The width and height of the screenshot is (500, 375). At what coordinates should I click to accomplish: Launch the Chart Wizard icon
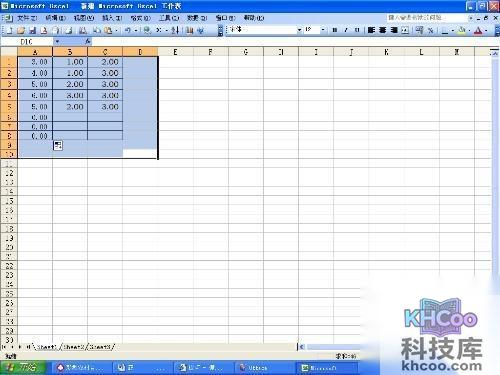coord(189,30)
